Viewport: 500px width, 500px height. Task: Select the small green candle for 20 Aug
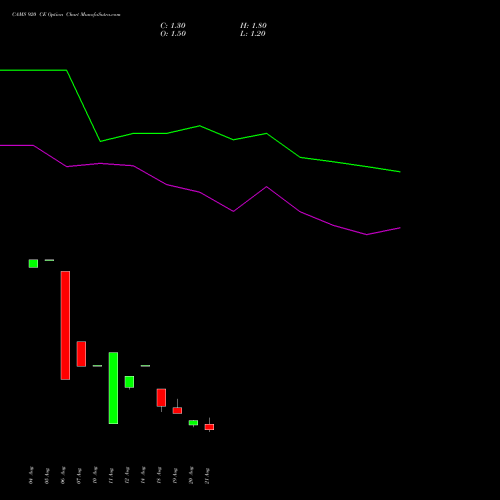click(193, 423)
